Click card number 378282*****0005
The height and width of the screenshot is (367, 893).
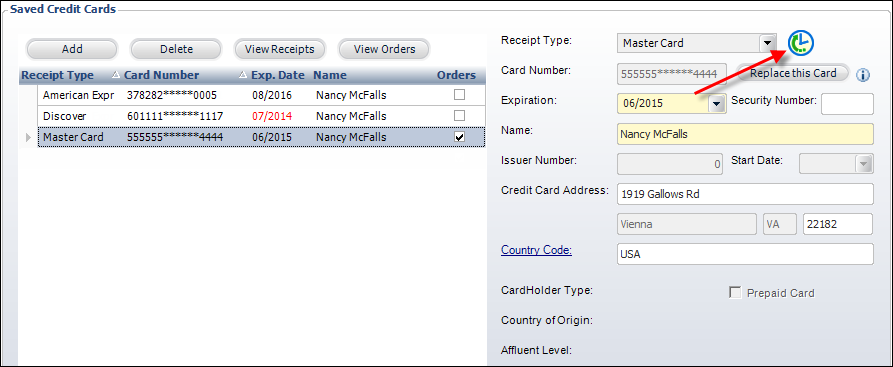(x=172, y=95)
